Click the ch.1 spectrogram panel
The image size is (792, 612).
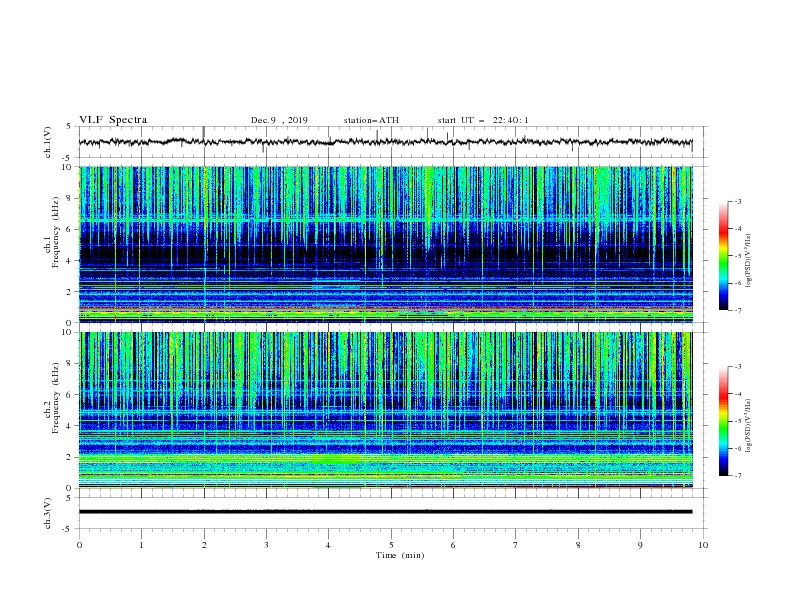click(x=386, y=244)
